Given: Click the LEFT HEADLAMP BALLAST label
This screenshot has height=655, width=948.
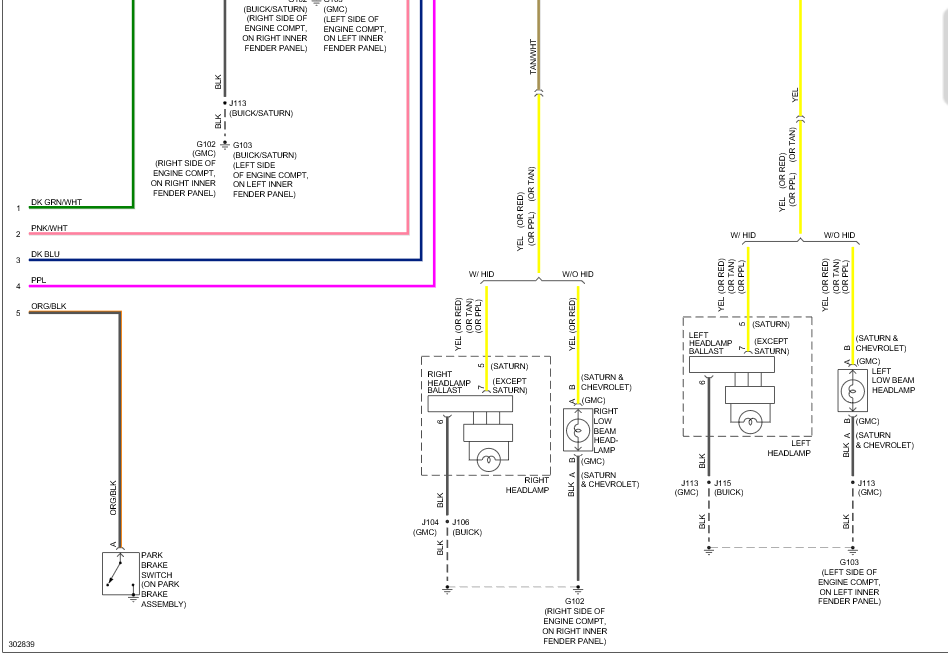Looking at the screenshot, I should click(x=710, y=343).
